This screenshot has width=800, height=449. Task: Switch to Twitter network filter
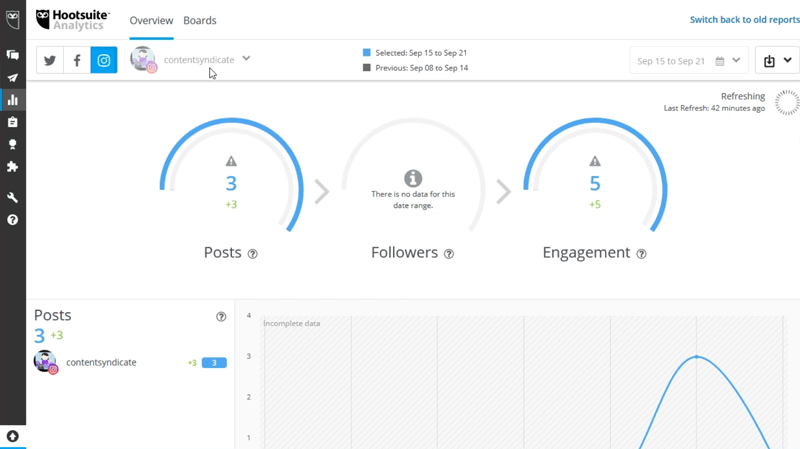pos(50,60)
